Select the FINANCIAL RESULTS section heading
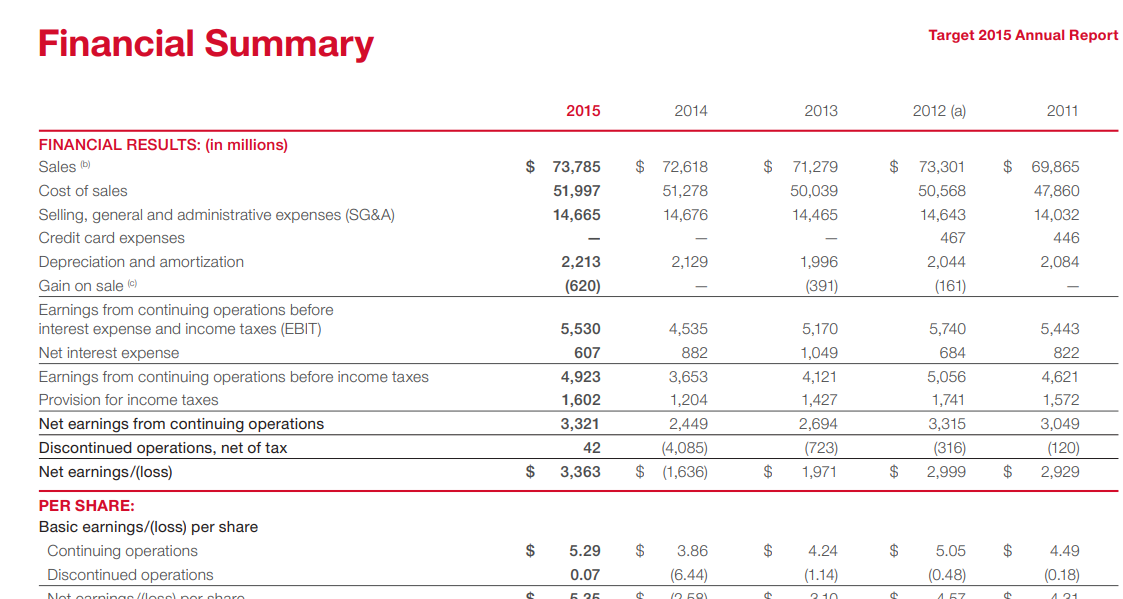The width and height of the screenshot is (1123, 599). 163,145
